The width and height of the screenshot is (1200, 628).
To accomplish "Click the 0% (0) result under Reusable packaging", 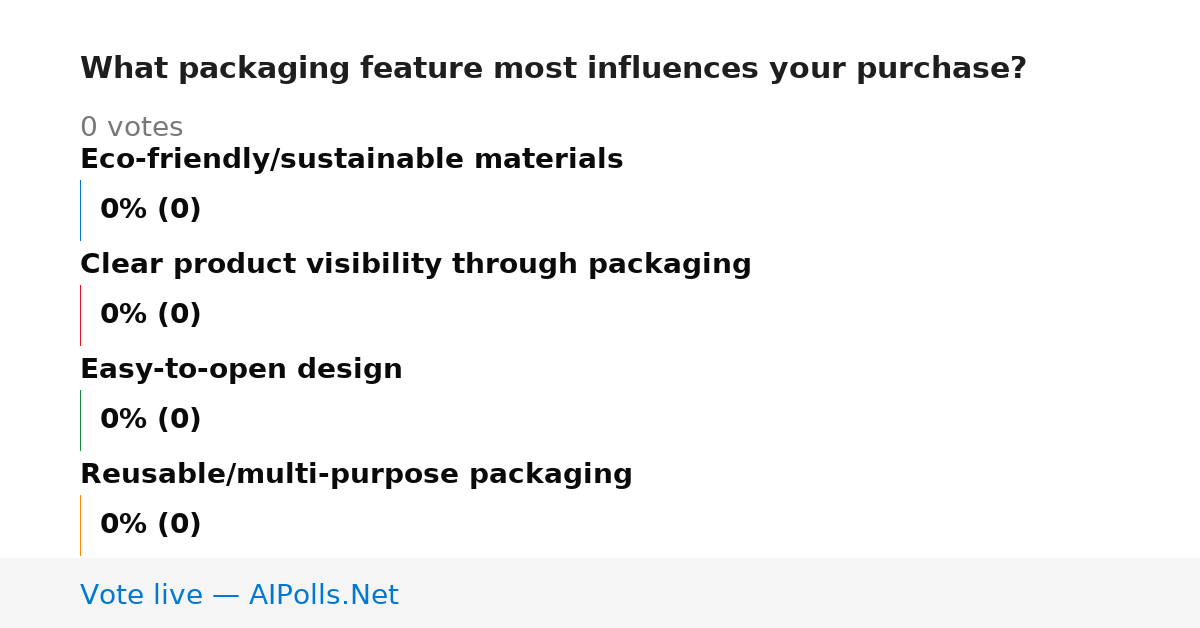I will pyautogui.click(x=150, y=525).
